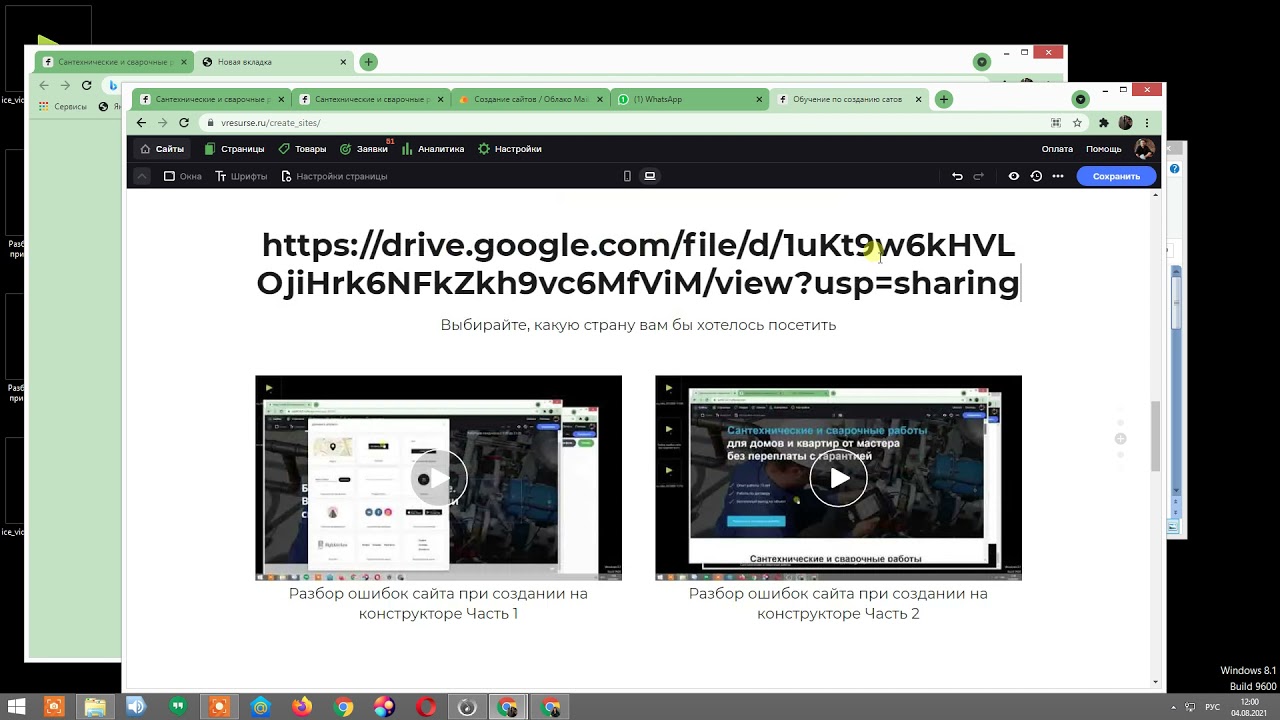Play the Часть 2 video
This screenshot has width=1280, height=720.
pyautogui.click(x=838, y=478)
